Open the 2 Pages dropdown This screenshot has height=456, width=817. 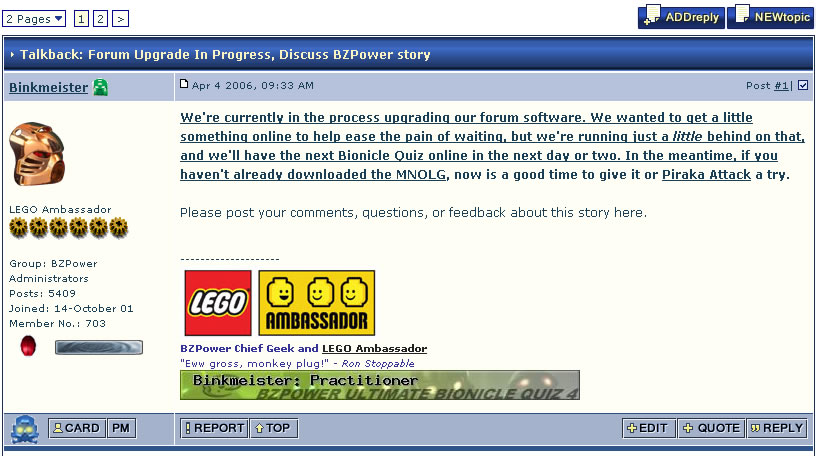34,19
